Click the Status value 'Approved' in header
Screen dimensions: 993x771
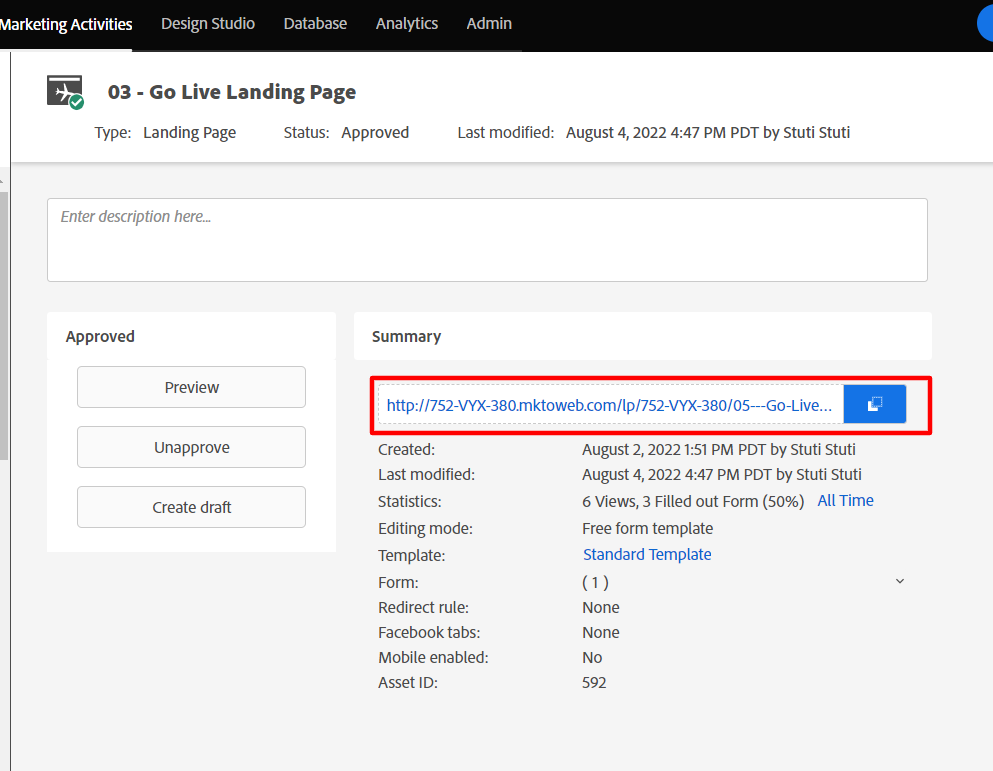pos(375,132)
